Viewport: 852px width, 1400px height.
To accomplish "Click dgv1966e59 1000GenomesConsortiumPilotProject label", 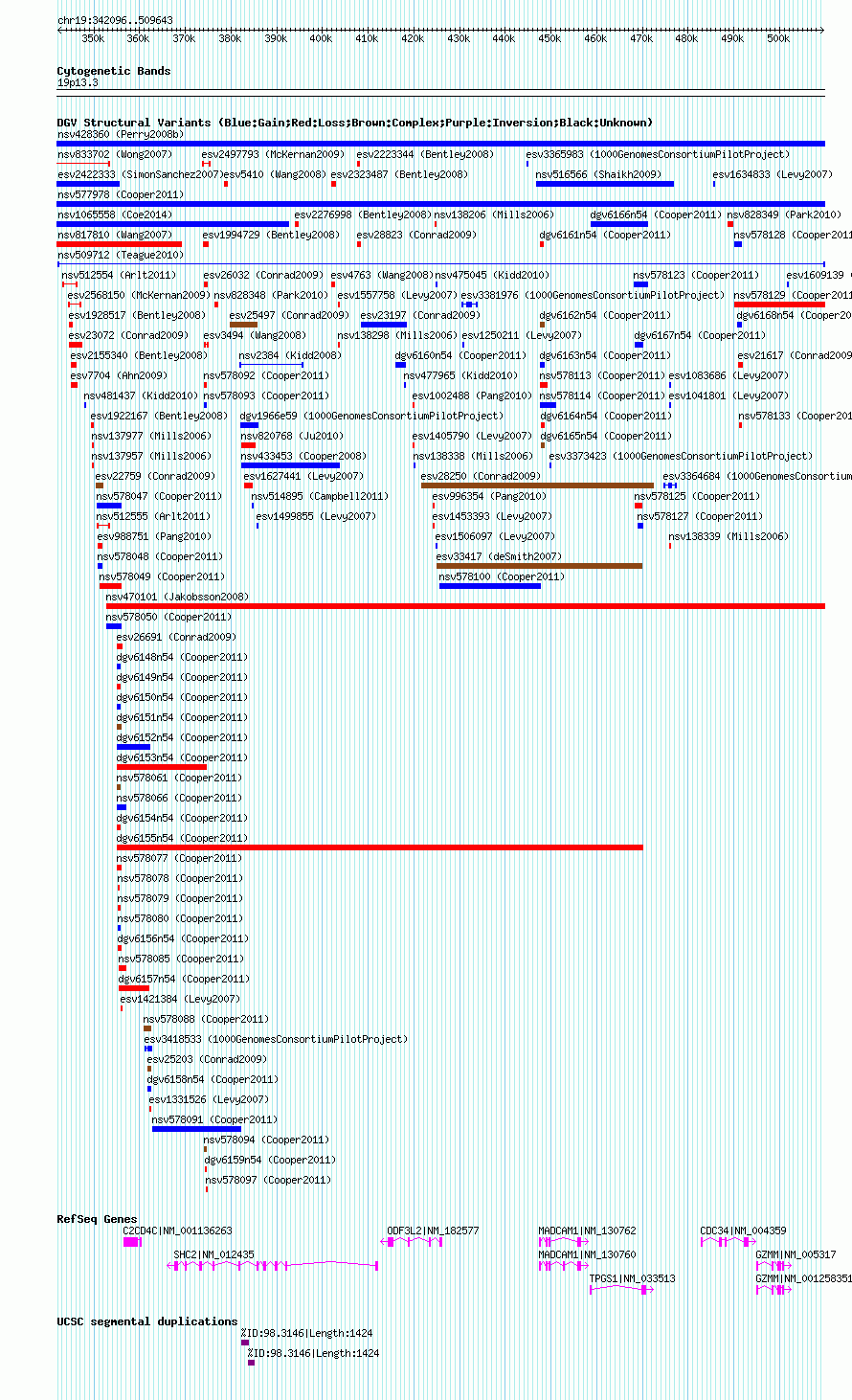I will point(371,416).
